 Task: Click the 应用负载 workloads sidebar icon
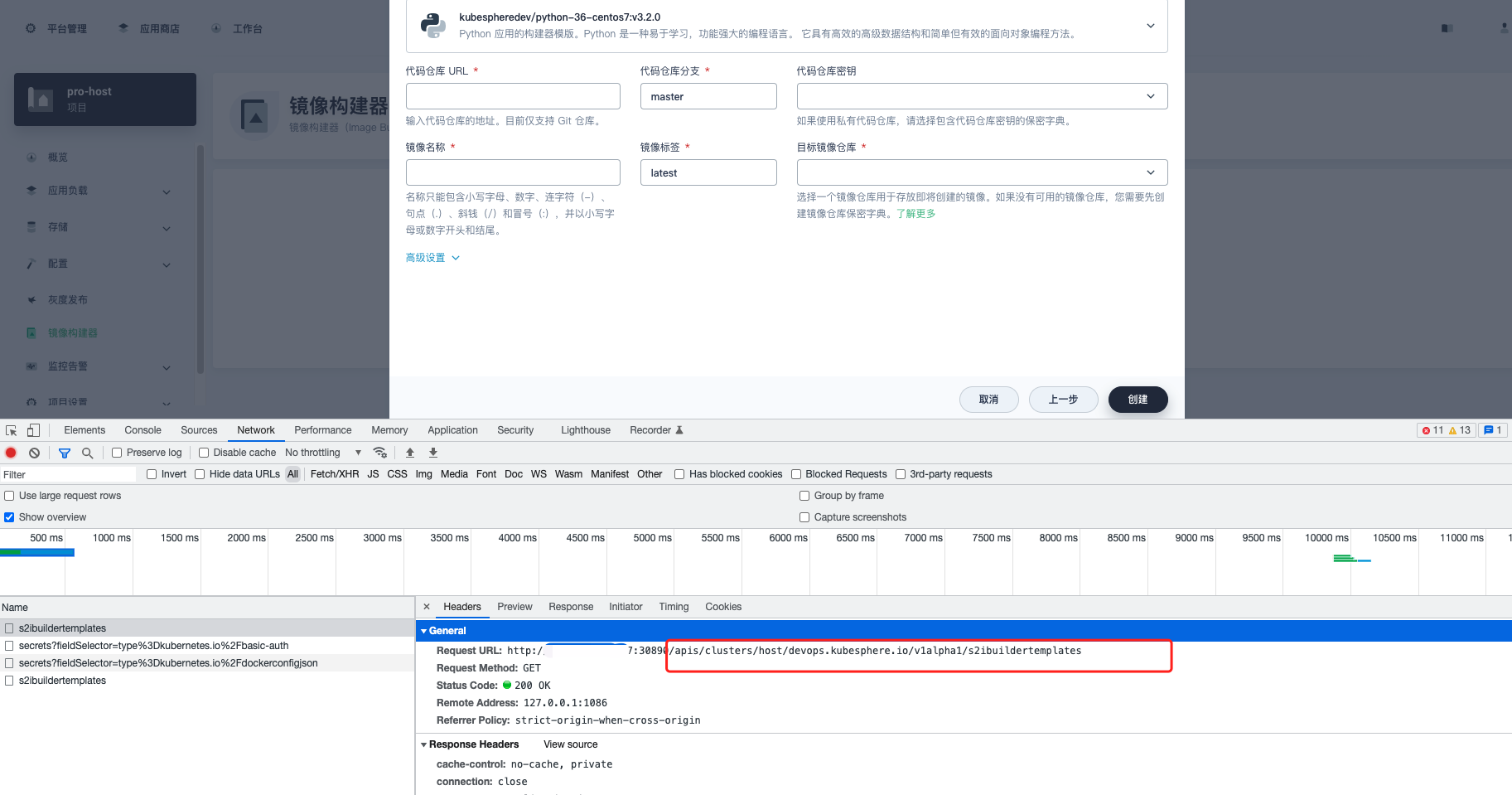pos(31,191)
